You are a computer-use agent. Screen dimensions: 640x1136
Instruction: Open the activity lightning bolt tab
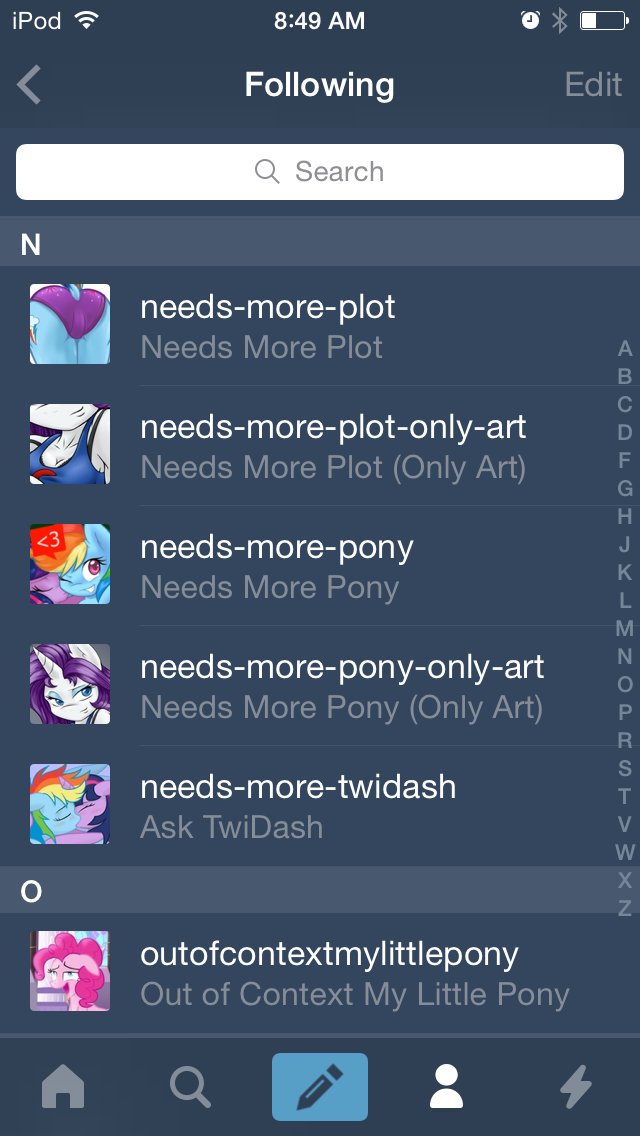tap(577, 1087)
